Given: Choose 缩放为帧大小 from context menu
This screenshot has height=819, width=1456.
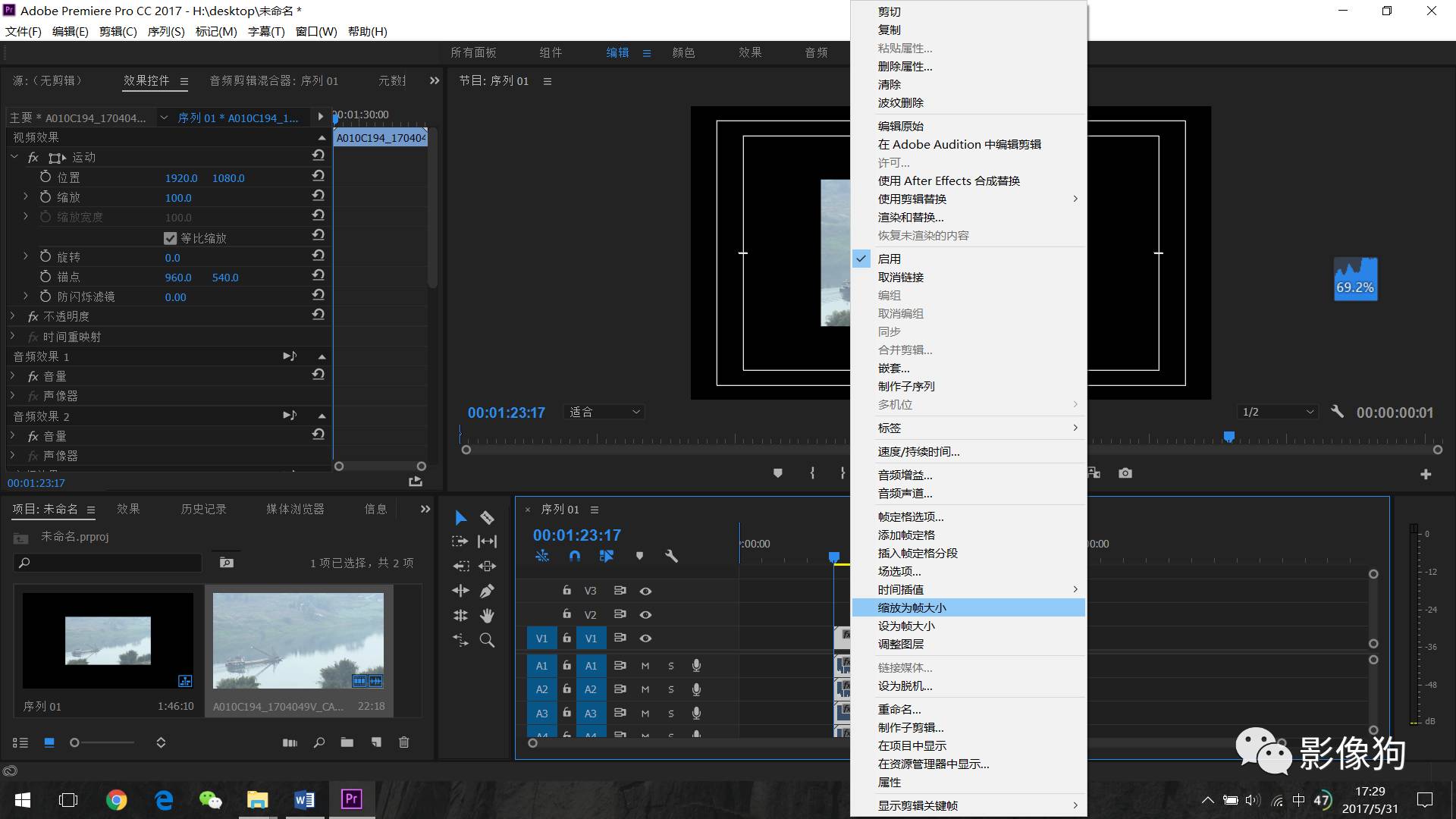Looking at the screenshot, I should [x=912, y=607].
